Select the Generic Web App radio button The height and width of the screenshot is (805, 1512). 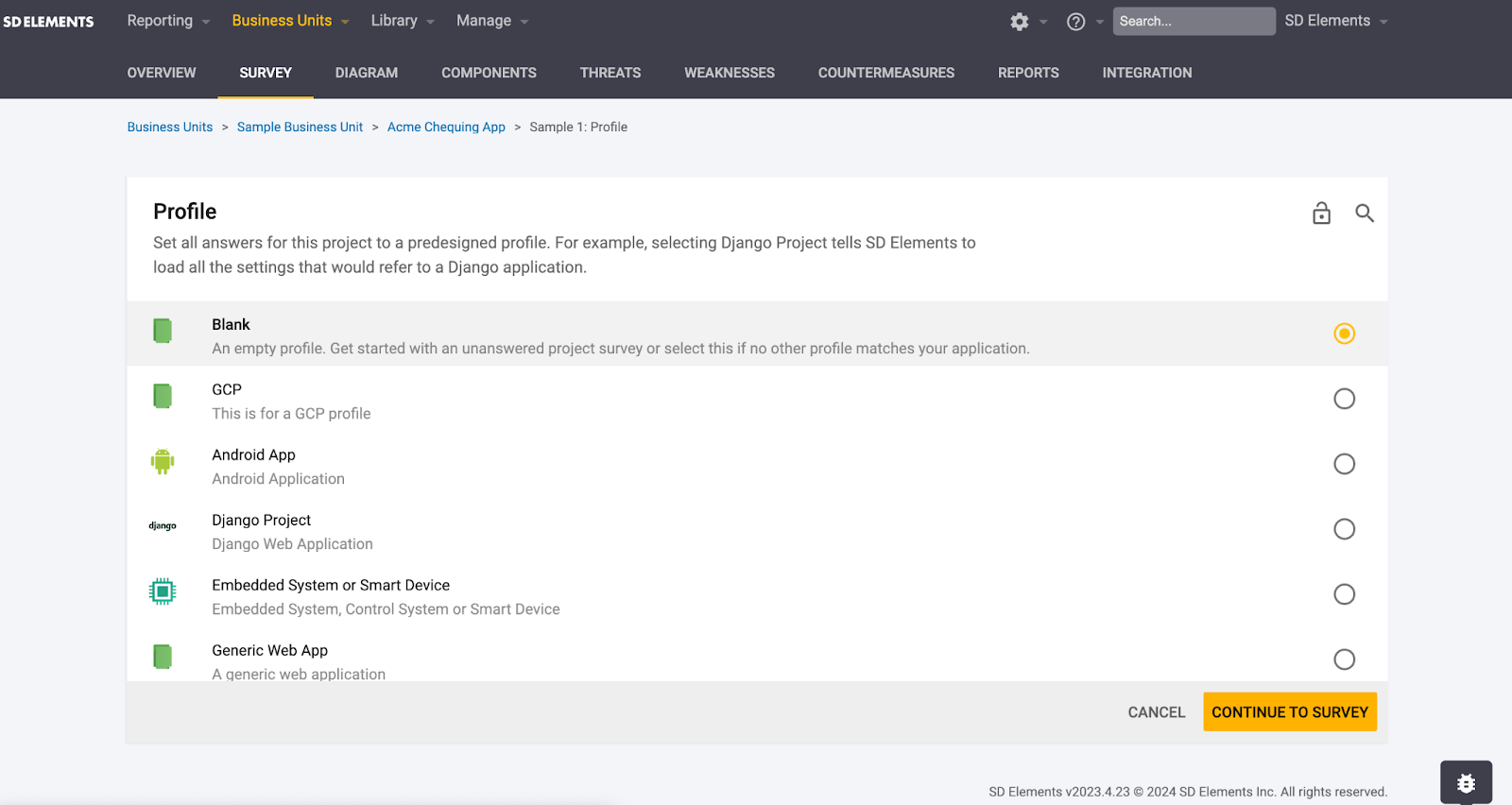click(x=1344, y=659)
